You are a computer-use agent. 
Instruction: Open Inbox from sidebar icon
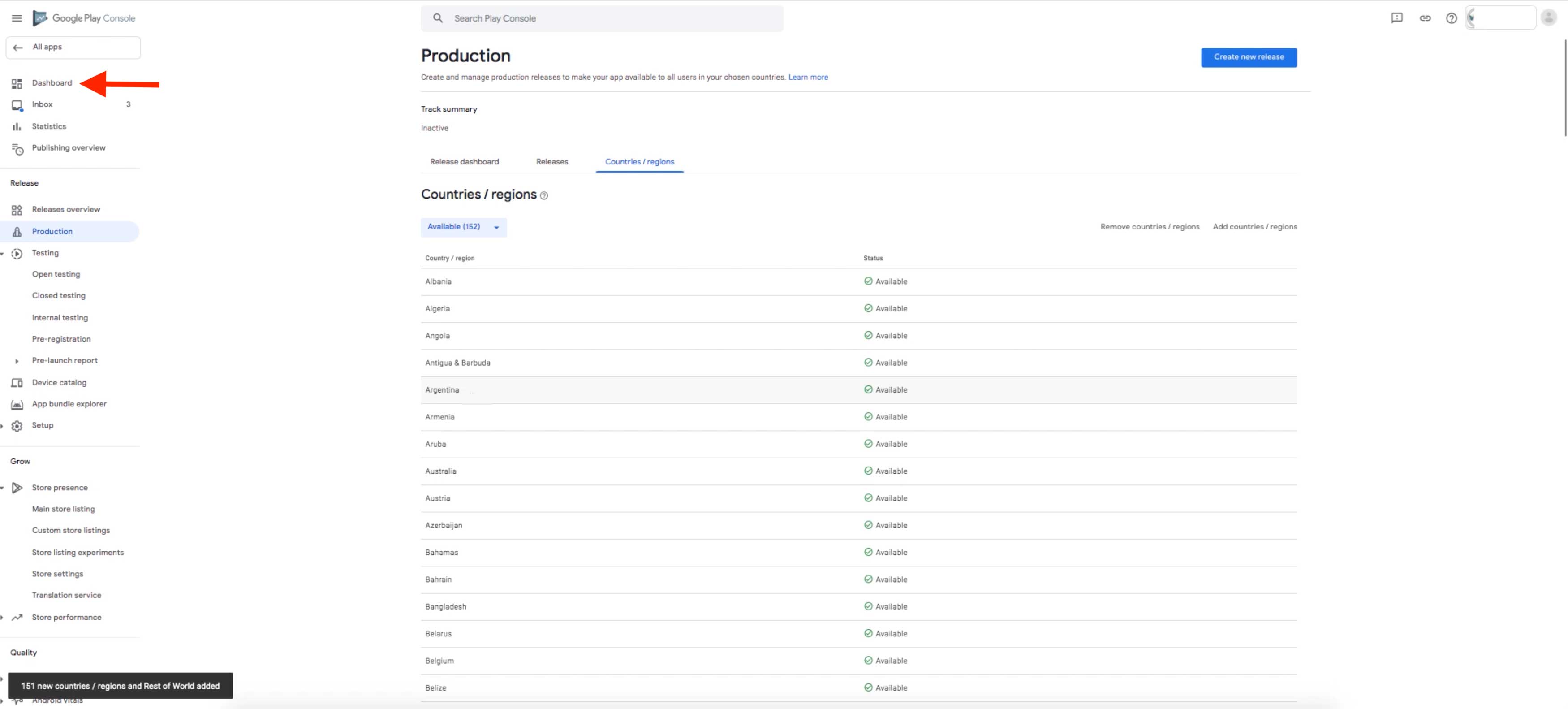pos(17,105)
